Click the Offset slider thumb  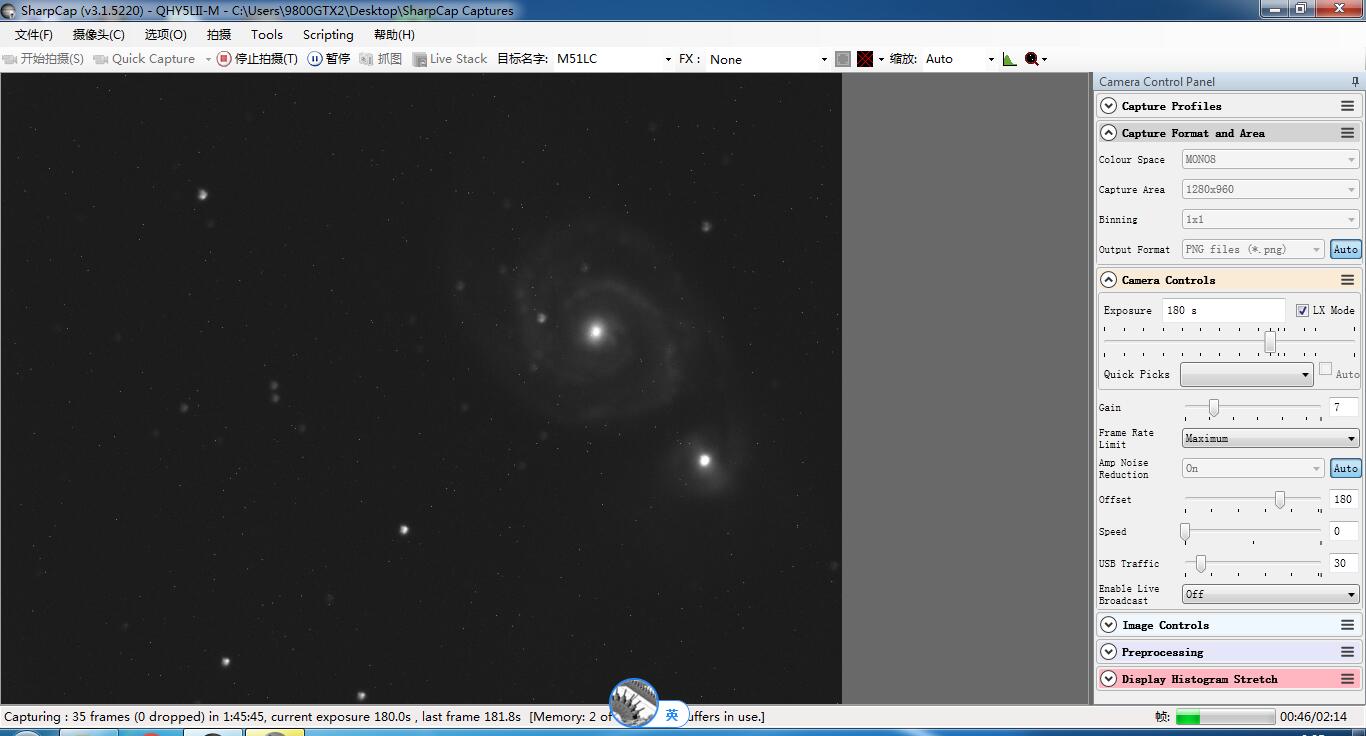(1279, 499)
